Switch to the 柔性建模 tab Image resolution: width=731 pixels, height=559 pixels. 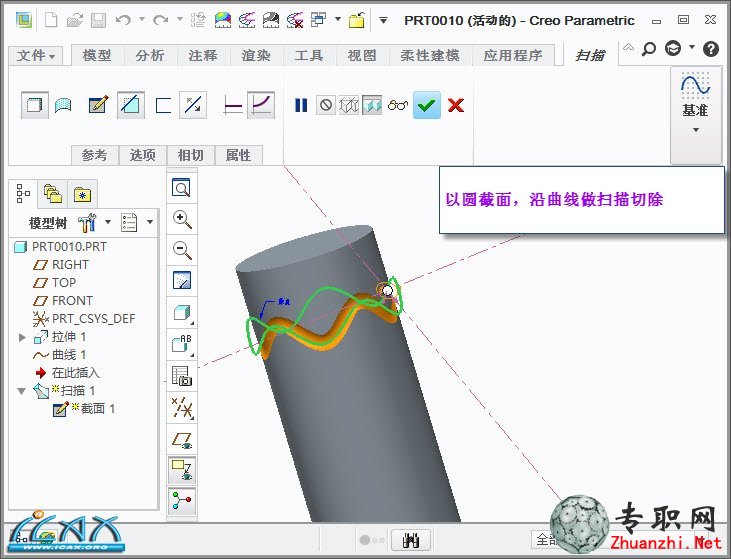point(430,55)
